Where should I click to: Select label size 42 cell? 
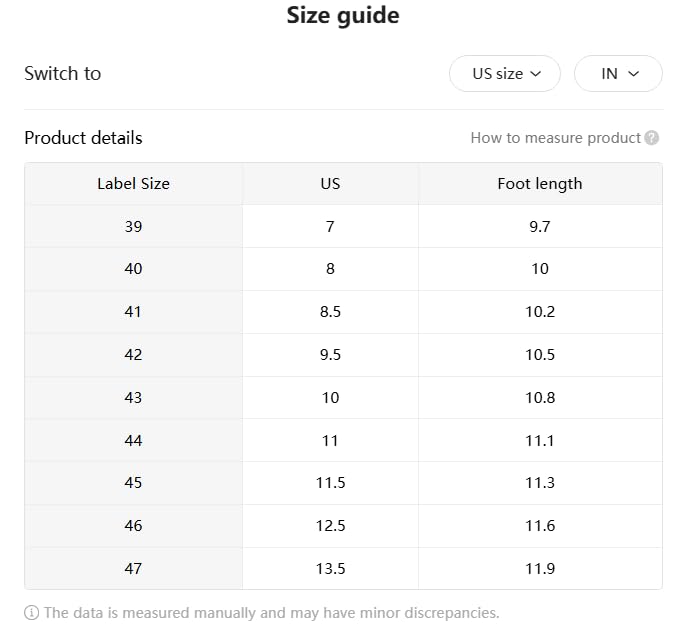point(133,355)
